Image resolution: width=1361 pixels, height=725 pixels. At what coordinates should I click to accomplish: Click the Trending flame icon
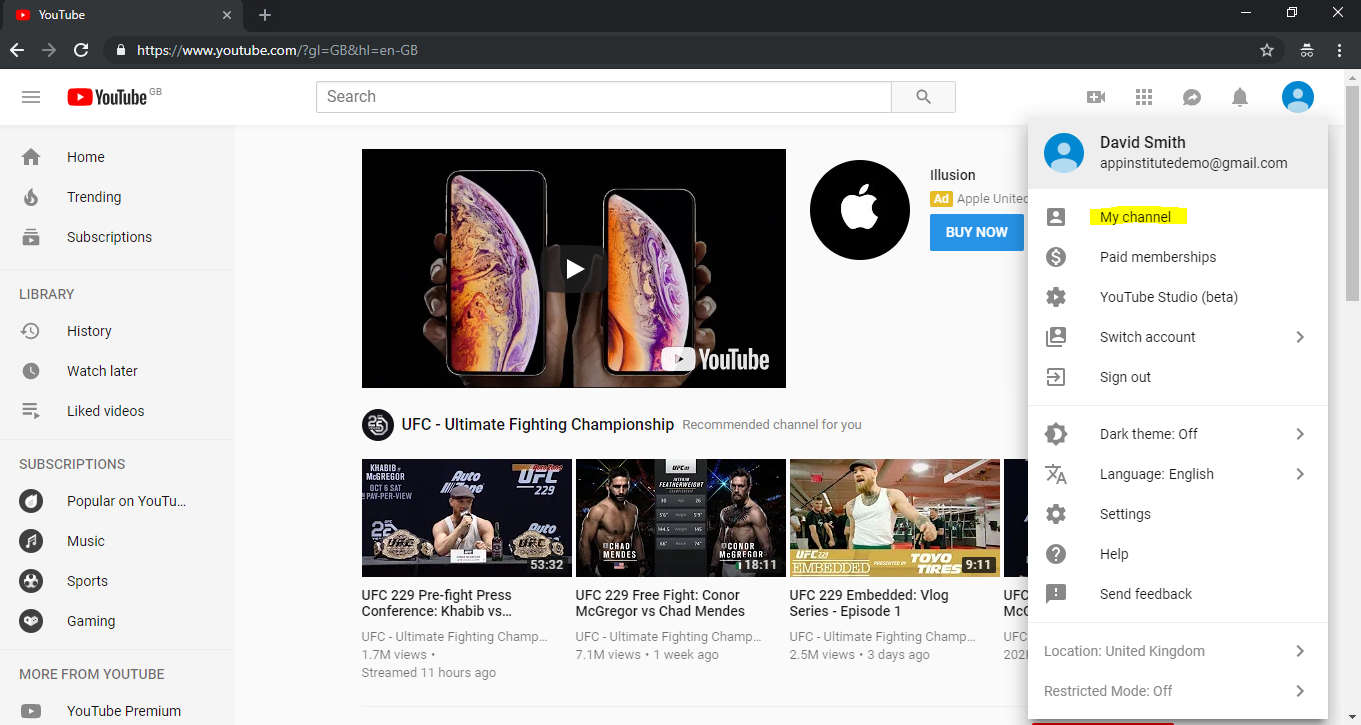(31, 197)
